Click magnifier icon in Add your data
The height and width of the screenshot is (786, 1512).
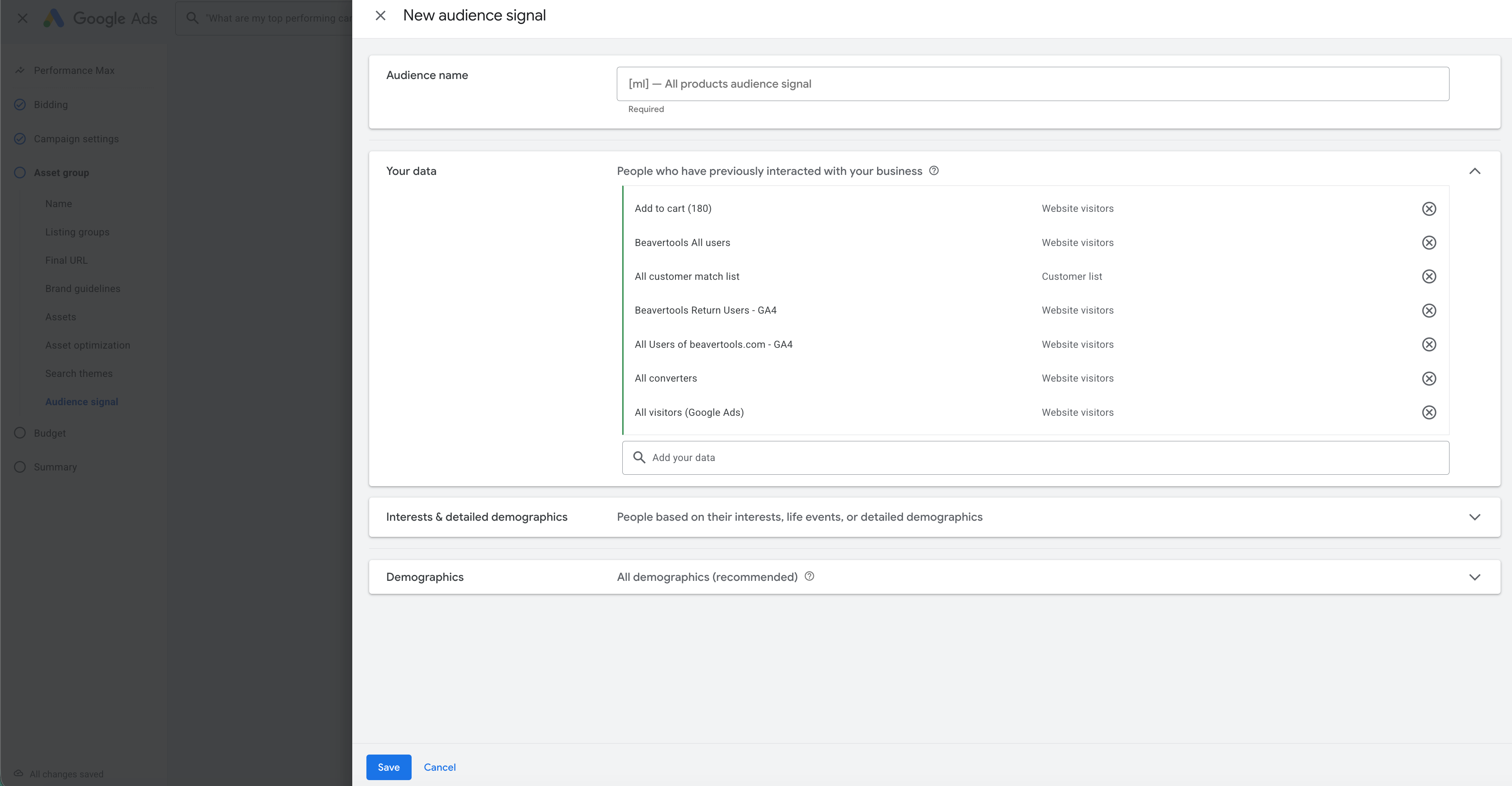click(639, 457)
